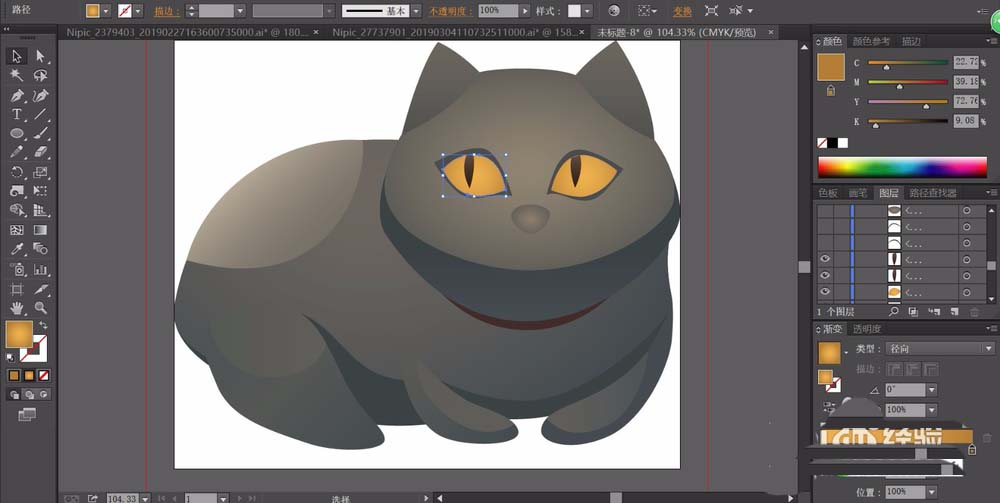Image resolution: width=1000 pixels, height=503 pixels.
Task: Click Locate Object magnifier in Layers panel
Action: coord(894,312)
